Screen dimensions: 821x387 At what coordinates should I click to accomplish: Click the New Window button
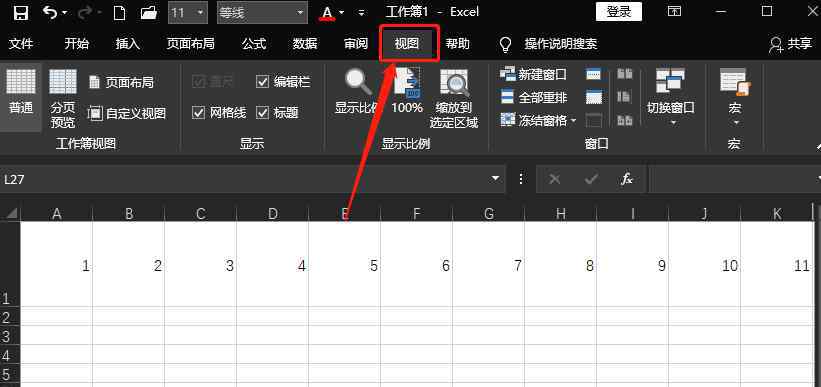pos(534,74)
